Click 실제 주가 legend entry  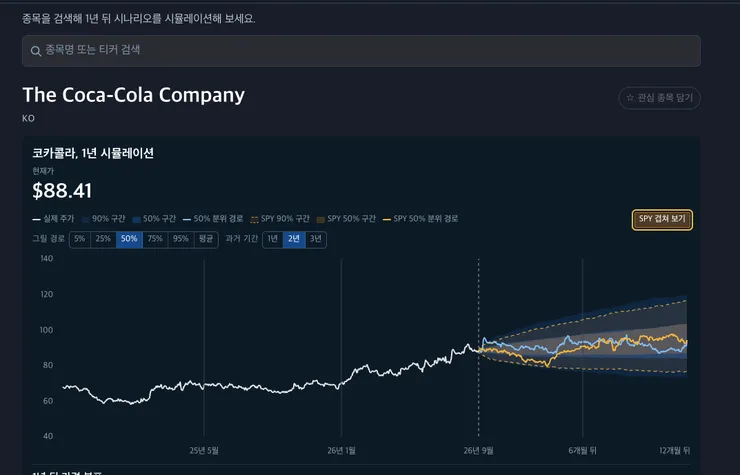53,219
